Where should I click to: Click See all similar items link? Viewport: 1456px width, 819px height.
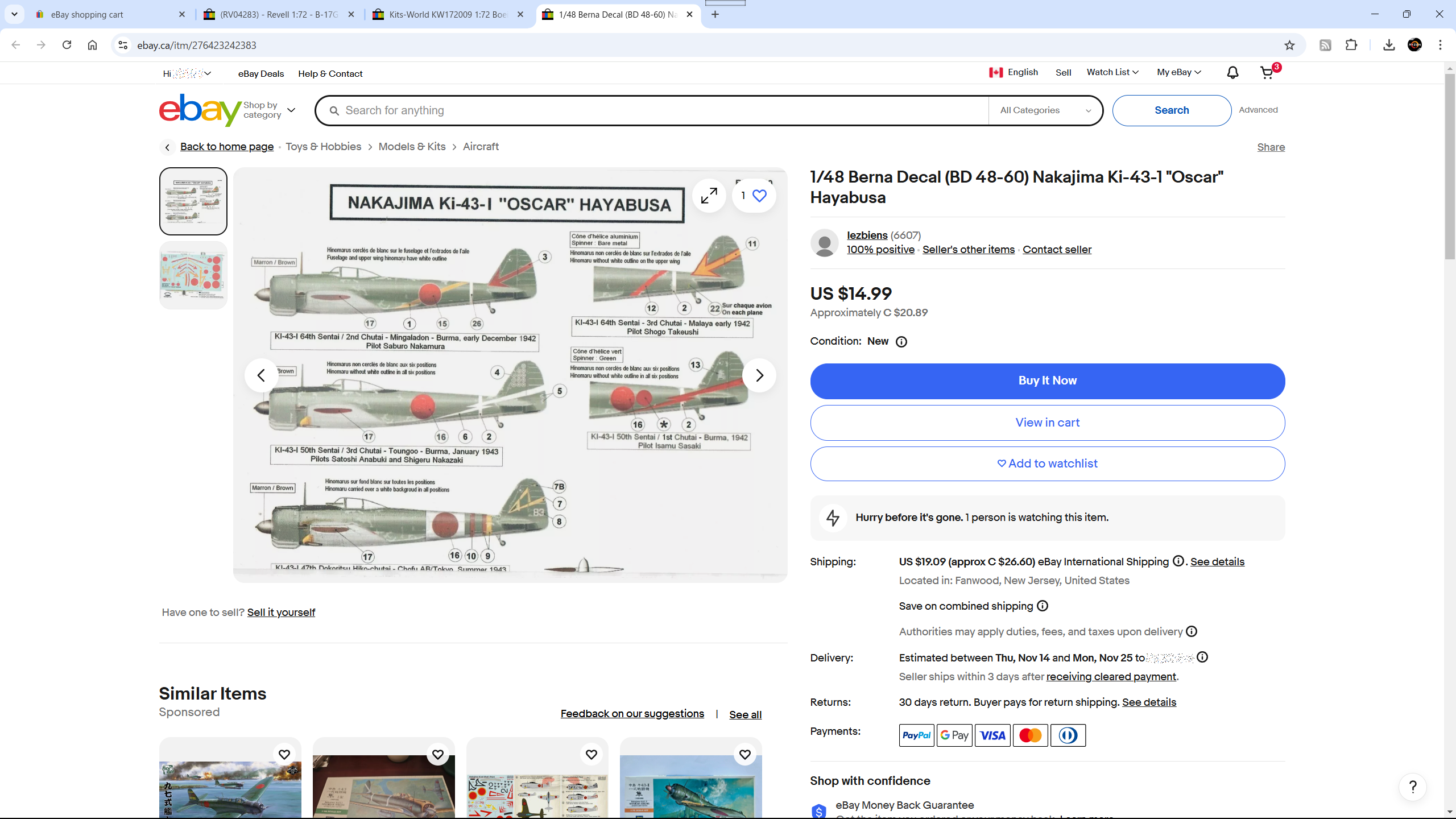click(x=745, y=714)
